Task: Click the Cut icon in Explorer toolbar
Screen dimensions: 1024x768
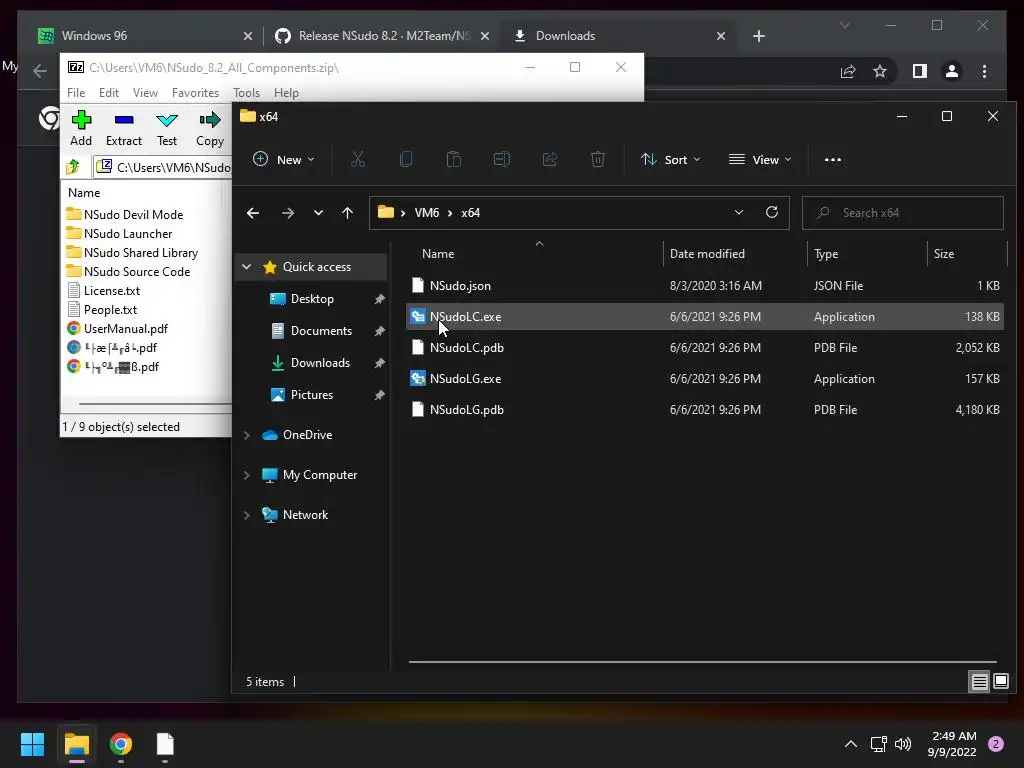Action: click(358, 159)
